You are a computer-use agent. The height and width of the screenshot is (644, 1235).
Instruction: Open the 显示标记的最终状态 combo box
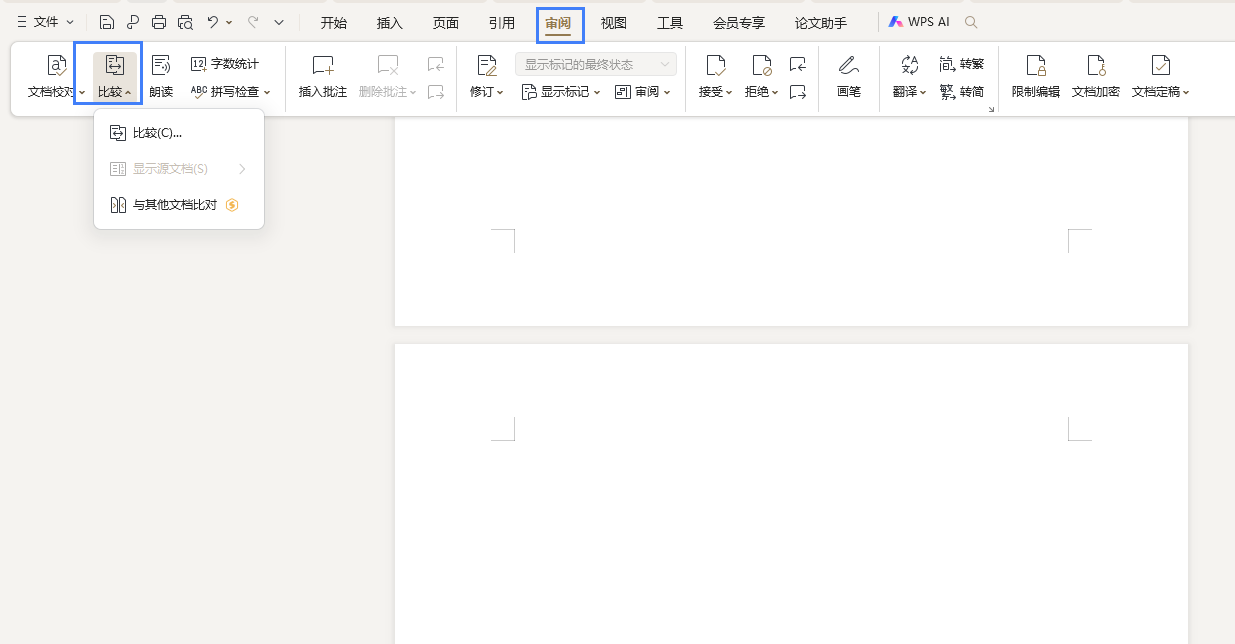click(x=596, y=64)
